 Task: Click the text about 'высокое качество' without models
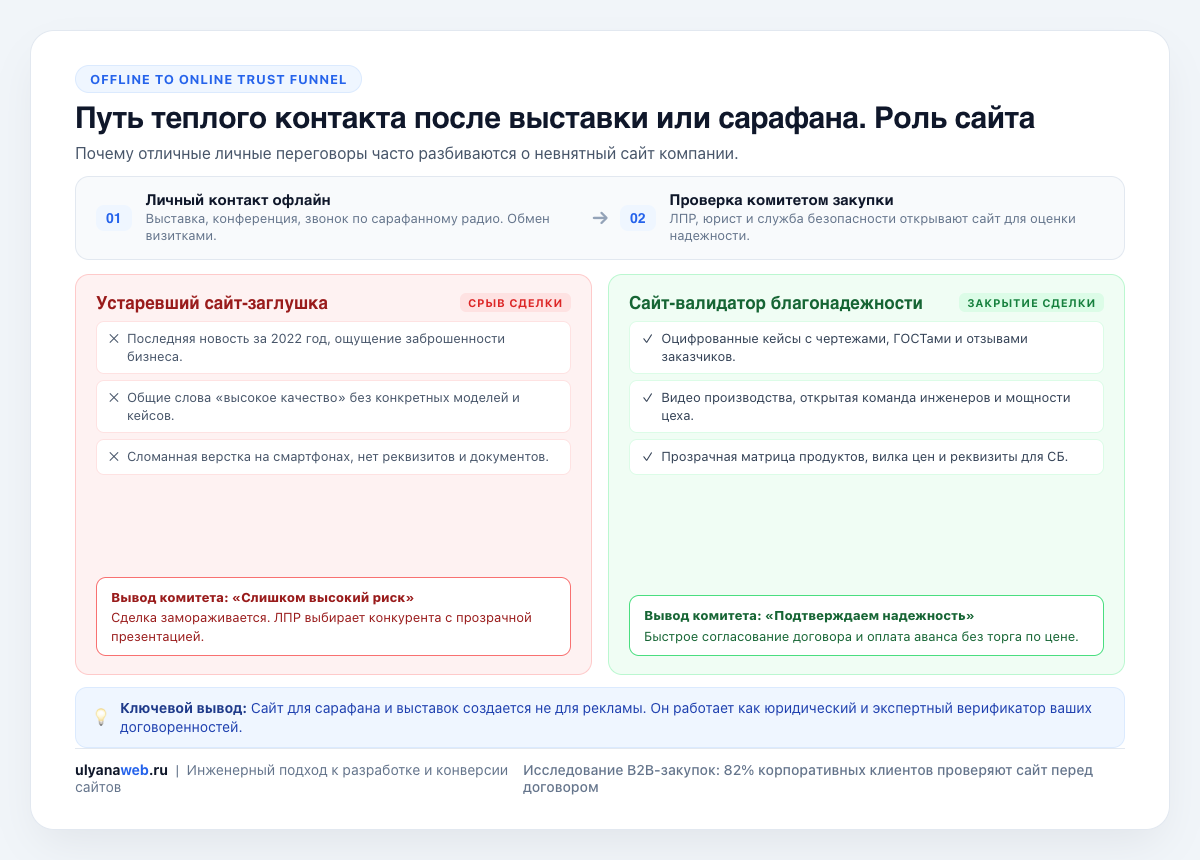point(323,406)
